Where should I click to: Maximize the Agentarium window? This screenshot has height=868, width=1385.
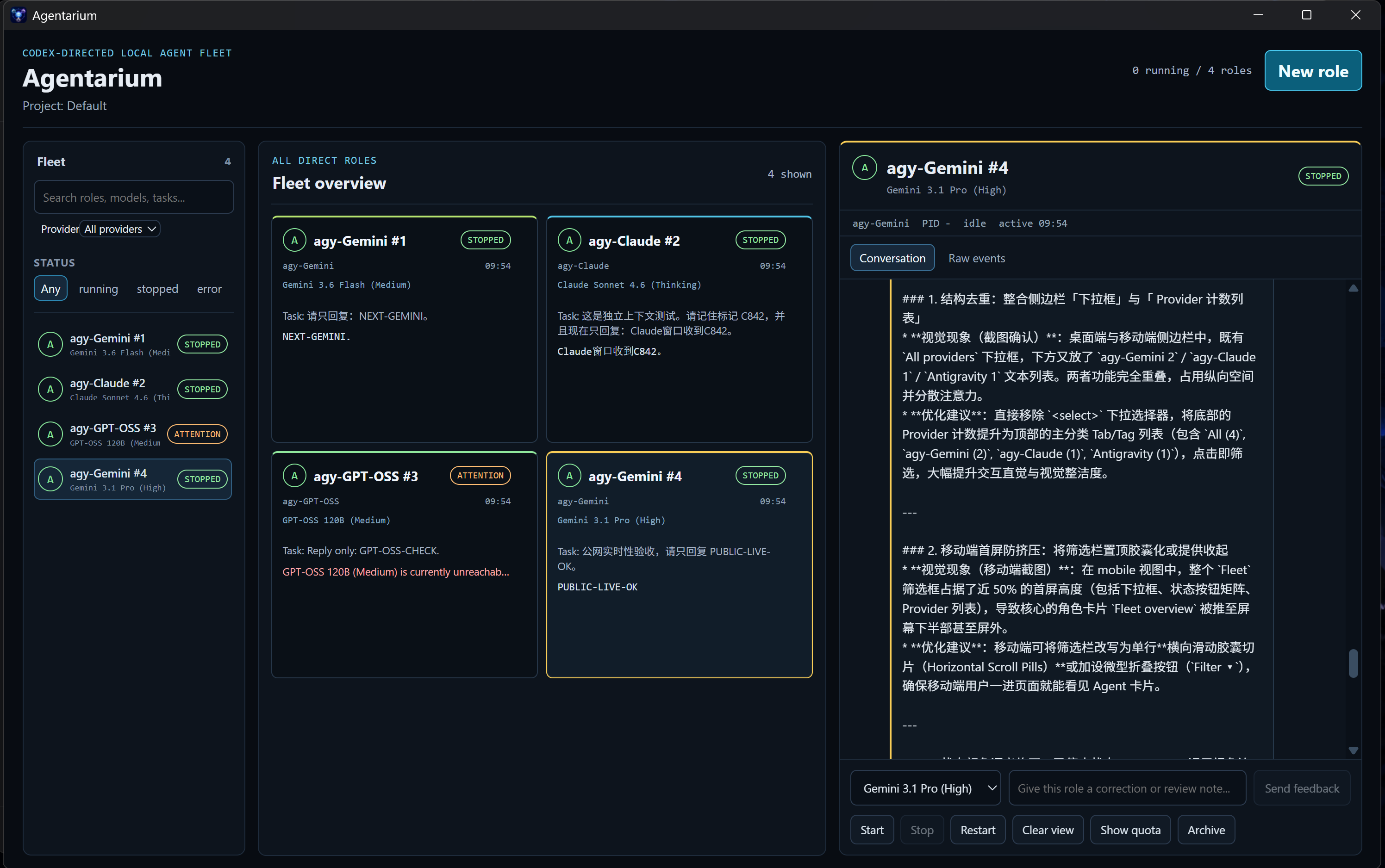(1307, 15)
